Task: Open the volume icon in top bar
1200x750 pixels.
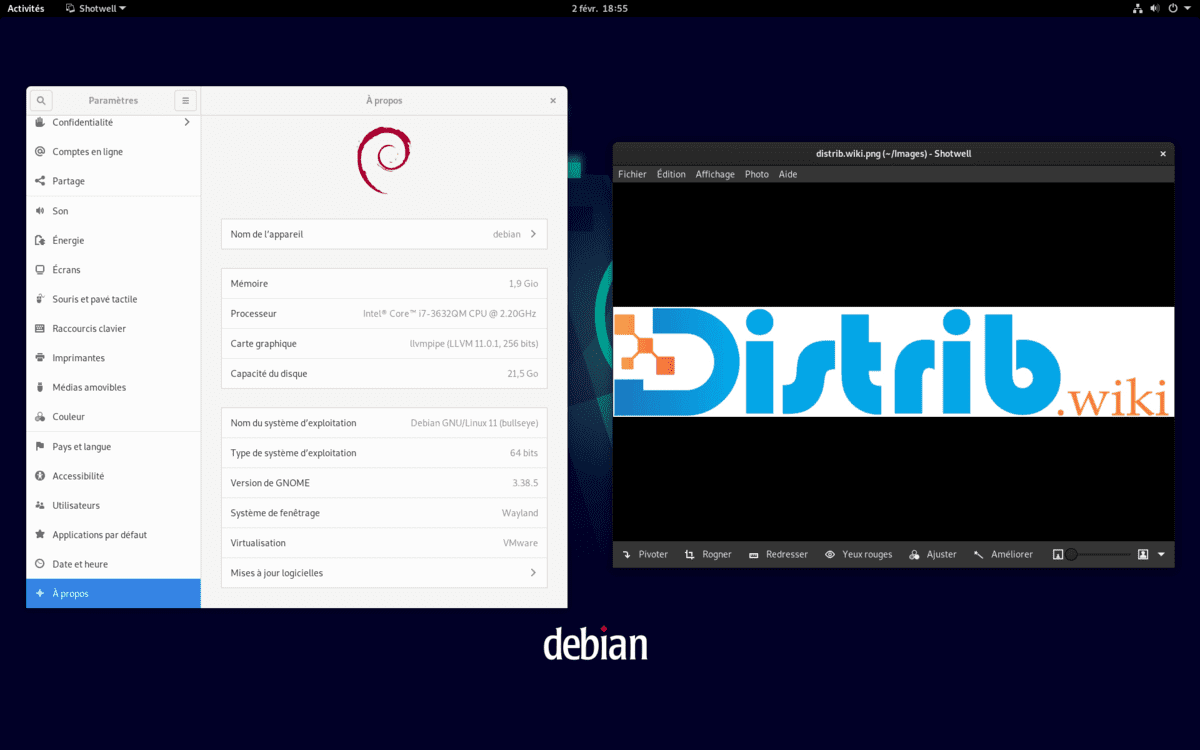Action: coord(1155,8)
